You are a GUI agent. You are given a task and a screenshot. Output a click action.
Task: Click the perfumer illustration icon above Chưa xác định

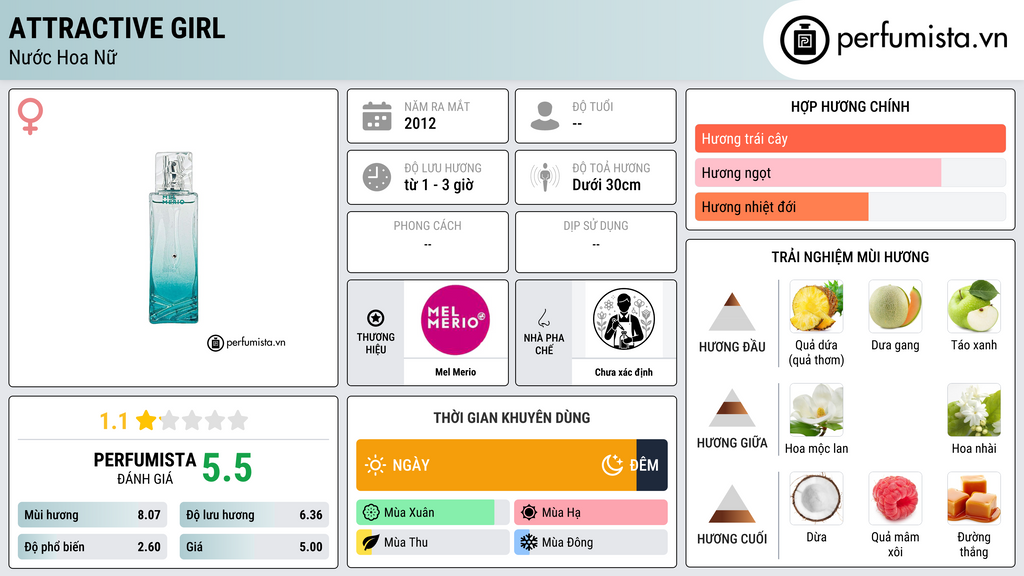click(x=624, y=319)
